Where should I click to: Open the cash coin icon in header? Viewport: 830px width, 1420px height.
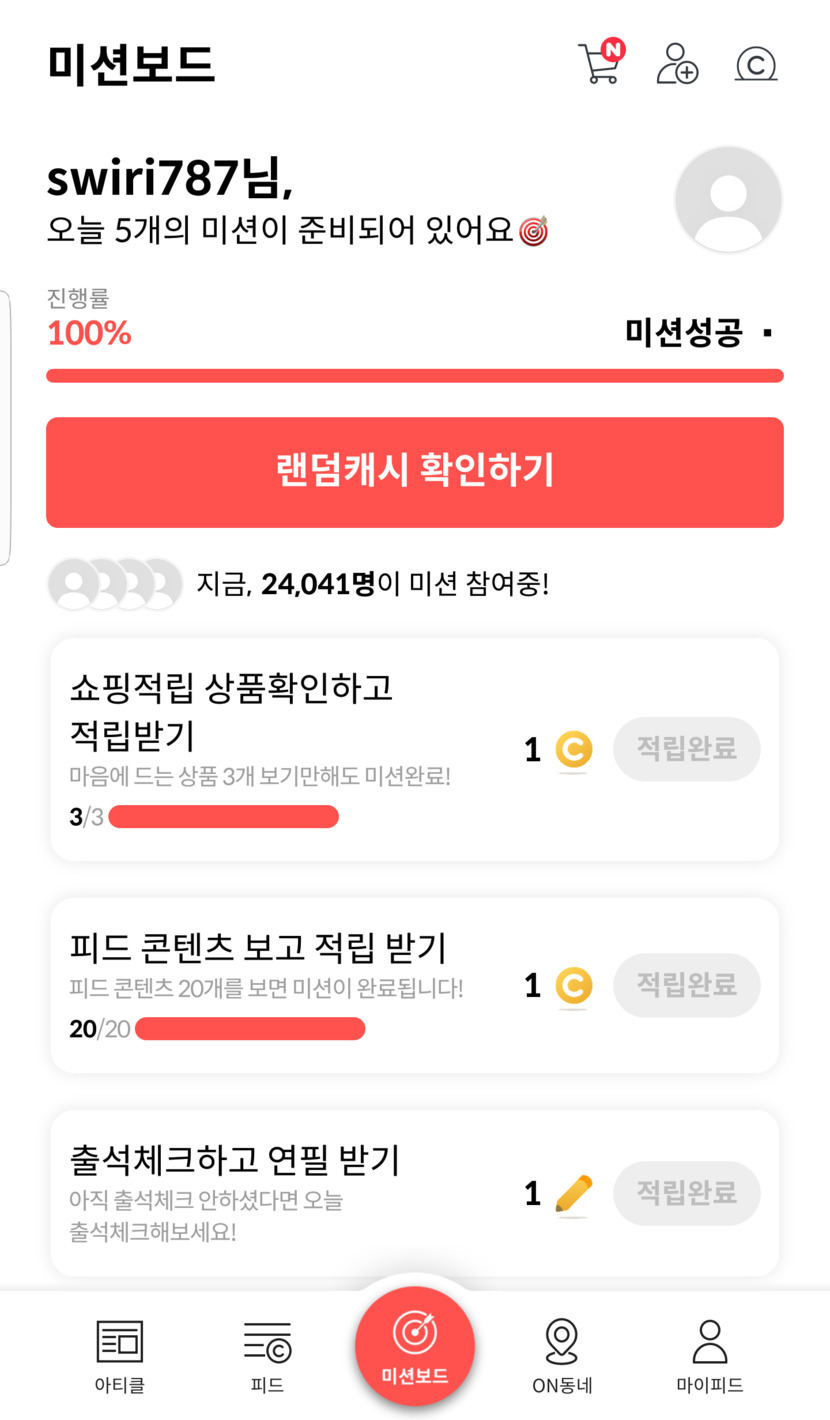pos(756,64)
